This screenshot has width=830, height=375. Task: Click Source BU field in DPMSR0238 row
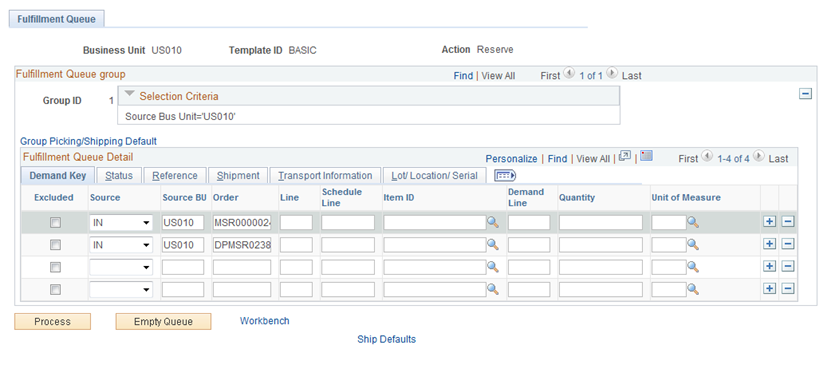(x=183, y=245)
